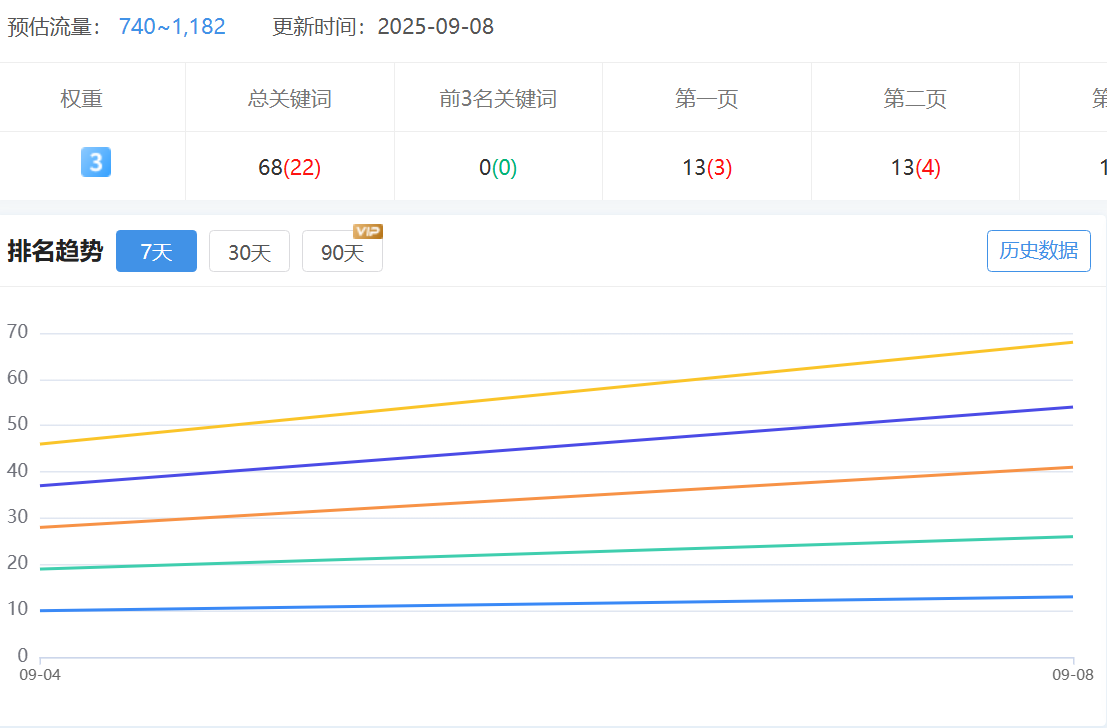Open the 90天 ranking trend tab

(342, 252)
